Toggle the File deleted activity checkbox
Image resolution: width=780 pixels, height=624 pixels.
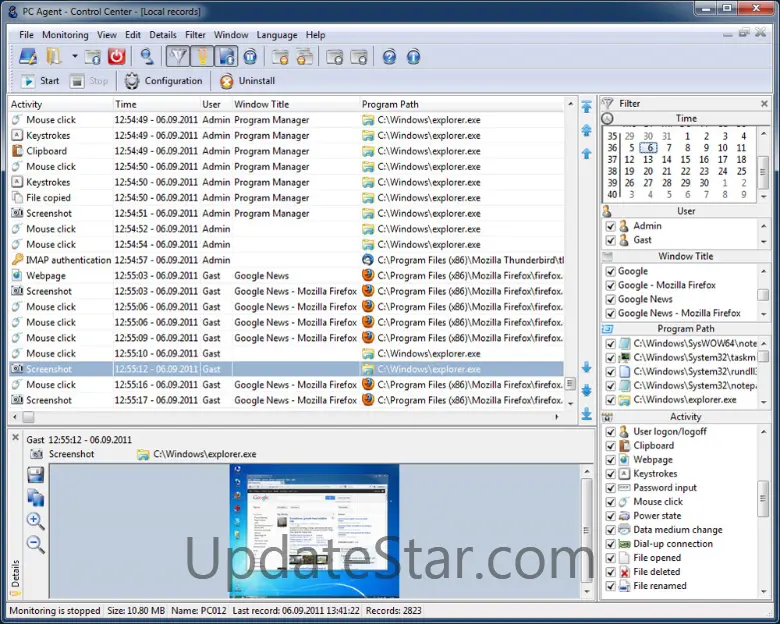[x=610, y=572]
